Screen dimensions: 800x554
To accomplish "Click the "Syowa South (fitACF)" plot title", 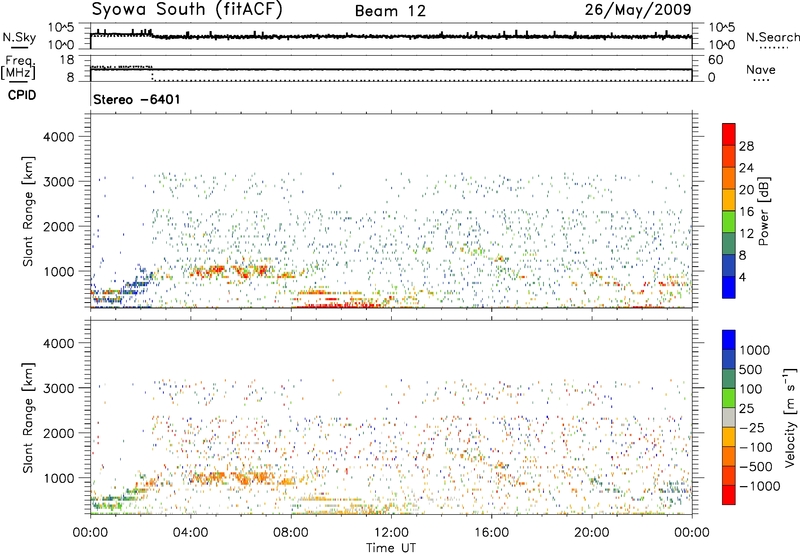I will (187, 10).
